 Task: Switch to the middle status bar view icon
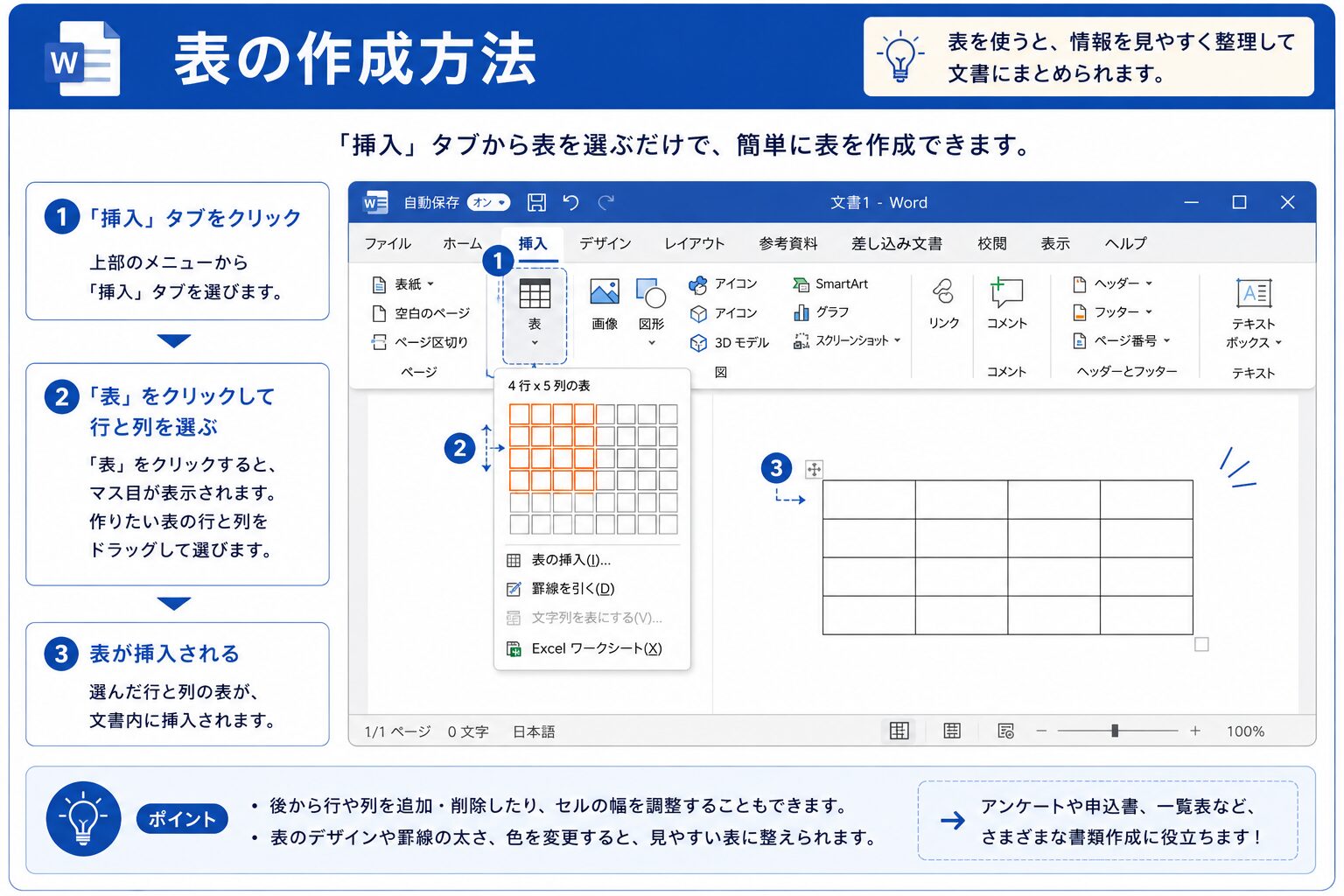[952, 731]
